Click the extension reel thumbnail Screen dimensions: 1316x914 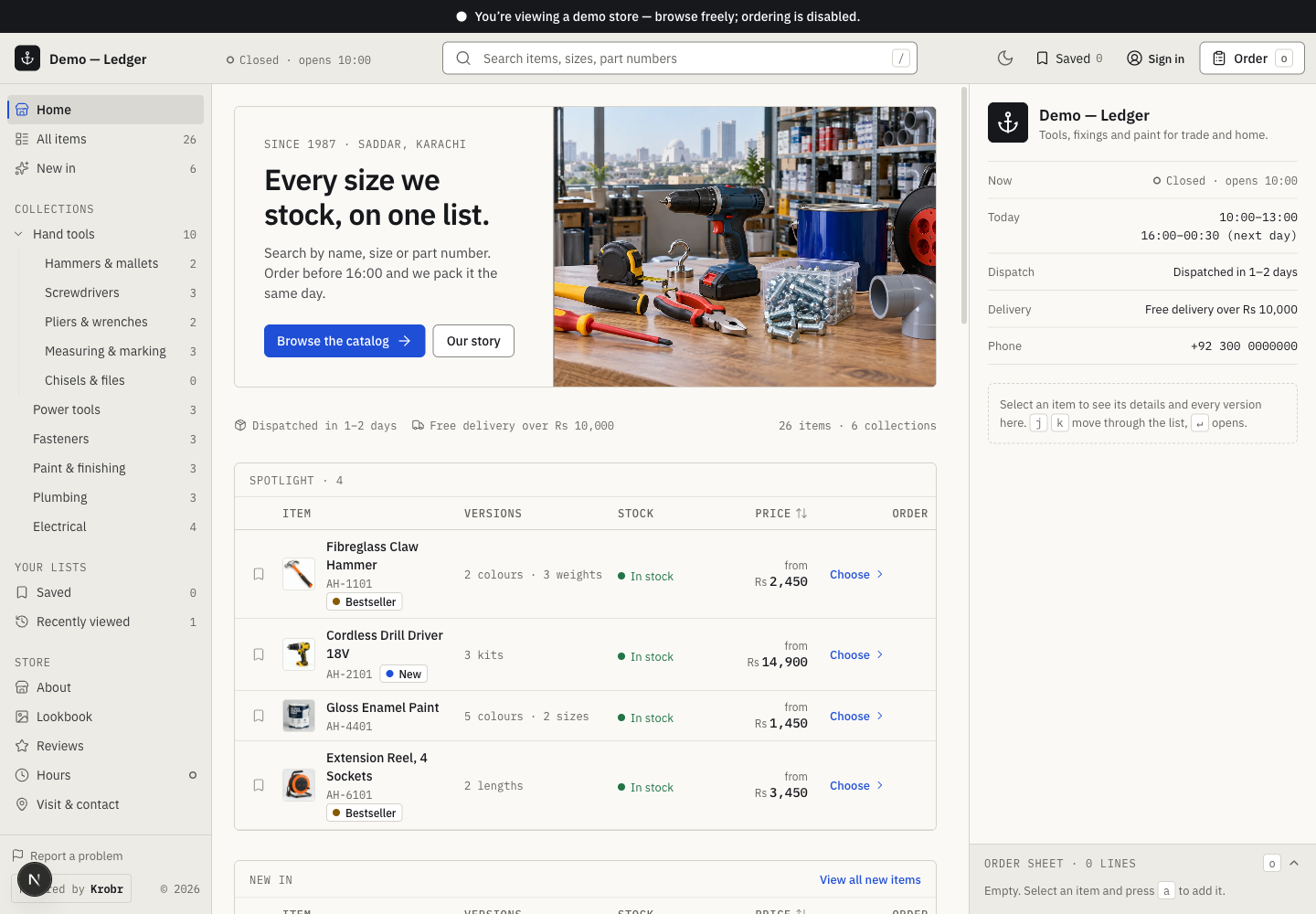(299, 785)
